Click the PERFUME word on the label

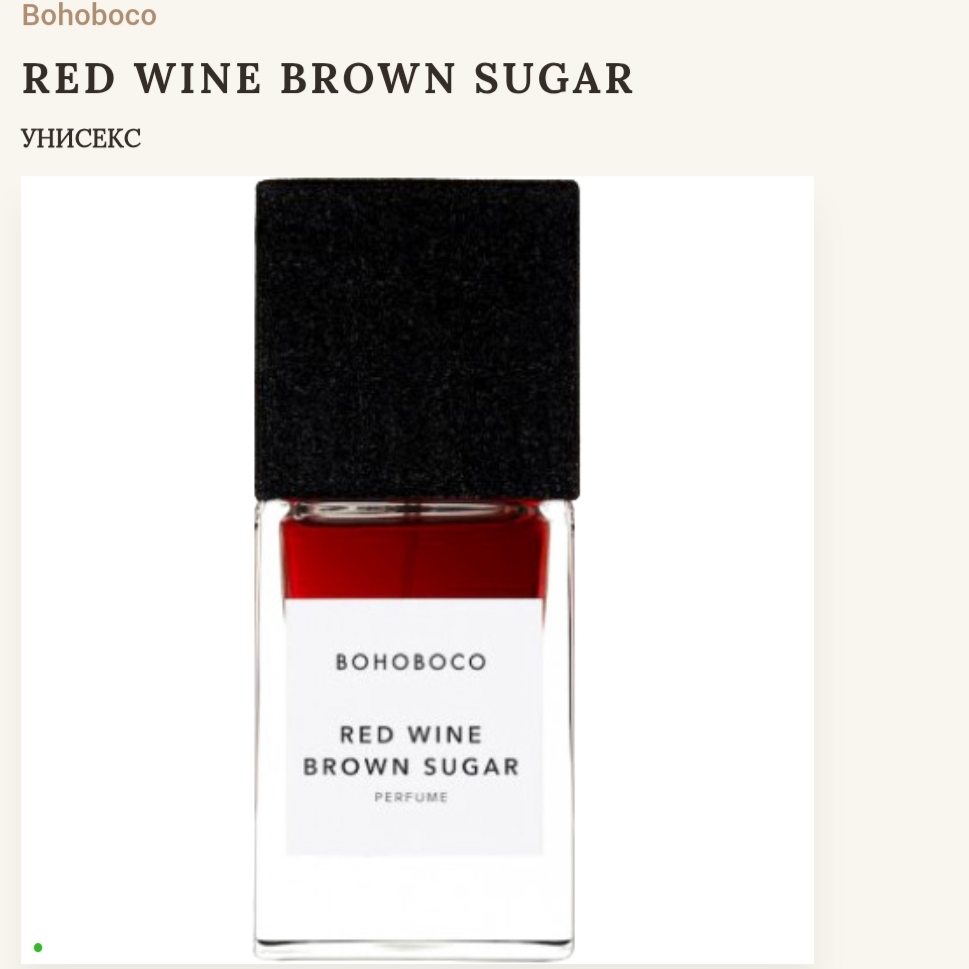(x=411, y=797)
